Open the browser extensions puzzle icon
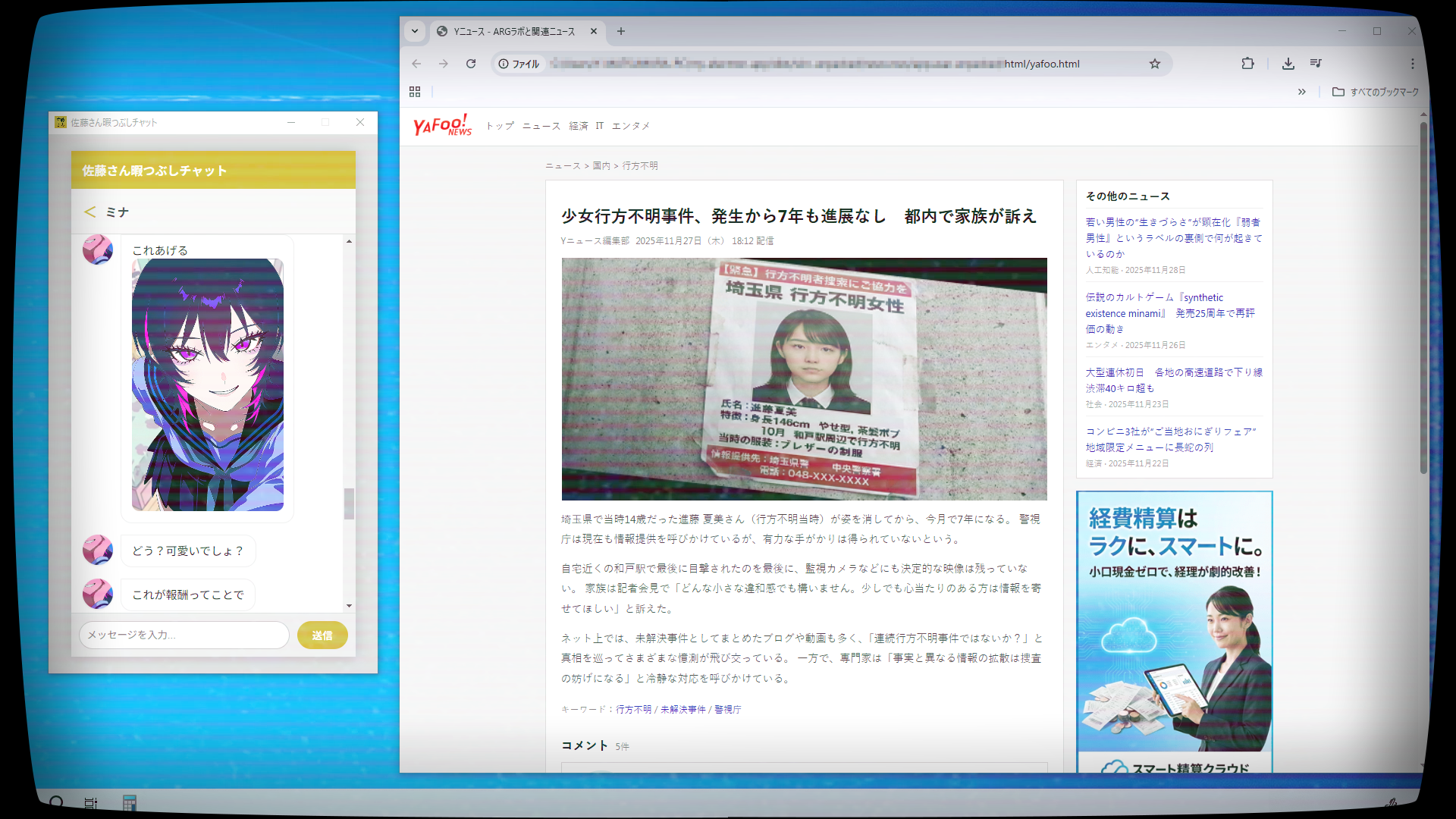Screen dimensions: 1456x819 tap(1247, 64)
